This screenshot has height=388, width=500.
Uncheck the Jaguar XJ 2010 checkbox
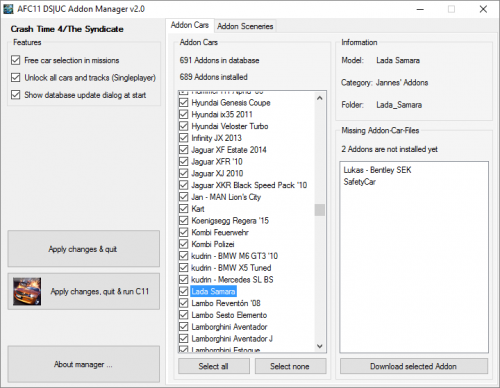click(x=184, y=173)
